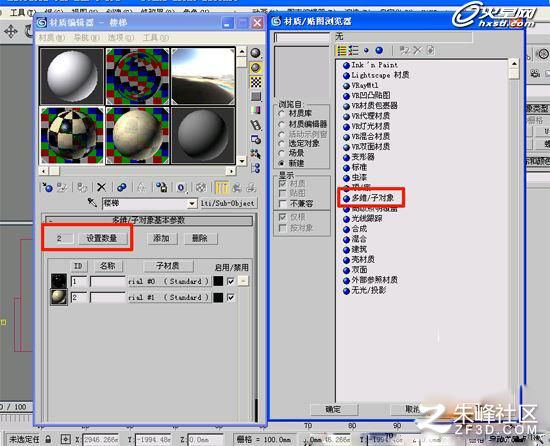Click Reset Map/Mtl X icon
This screenshot has width=550, height=446.
click(x=101, y=187)
